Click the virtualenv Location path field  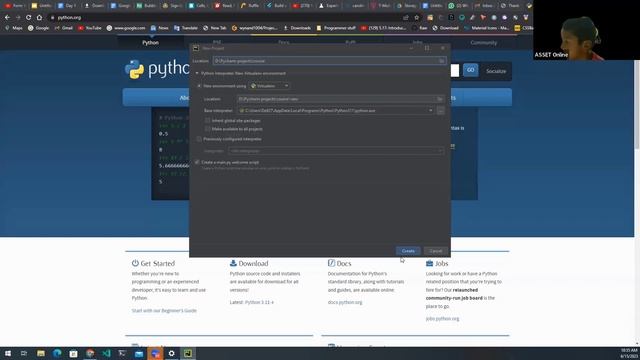pos(336,99)
